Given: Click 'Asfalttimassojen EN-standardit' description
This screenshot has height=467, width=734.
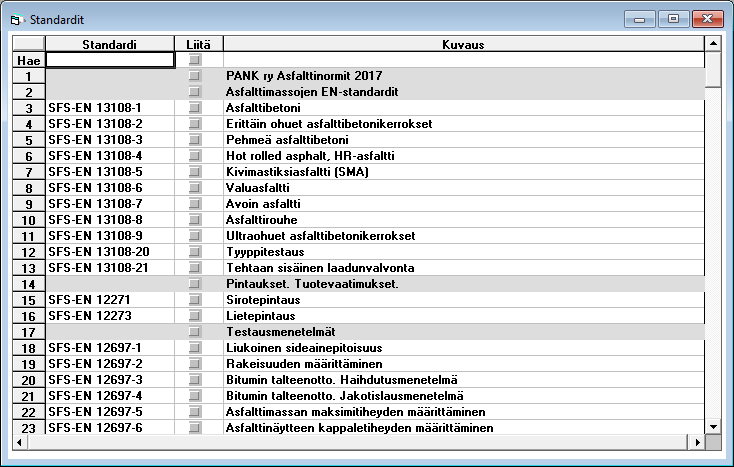Looking at the screenshot, I should (x=464, y=92).
